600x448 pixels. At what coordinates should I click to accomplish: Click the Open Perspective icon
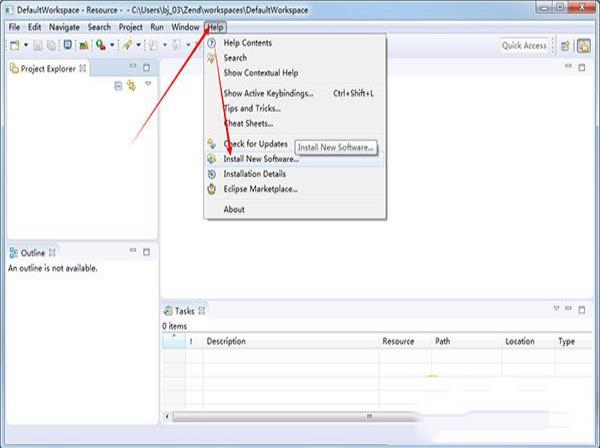(x=565, y=45)
